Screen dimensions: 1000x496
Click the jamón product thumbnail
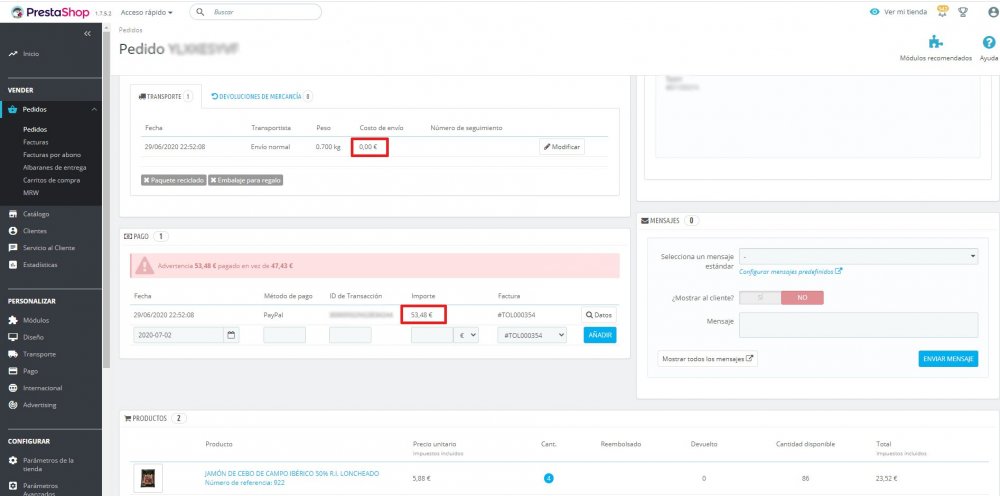pyautogui.click(x=148, y=478)
